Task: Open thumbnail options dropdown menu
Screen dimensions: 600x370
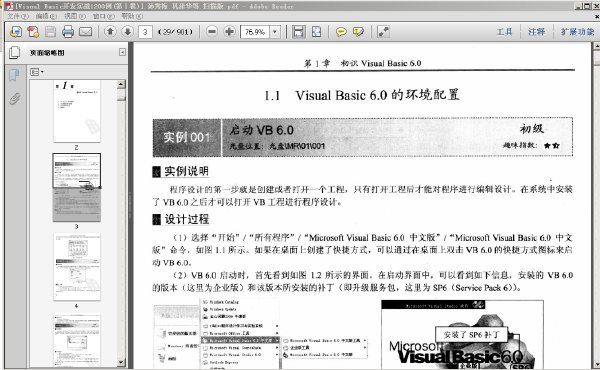Action: pos(37,72)
